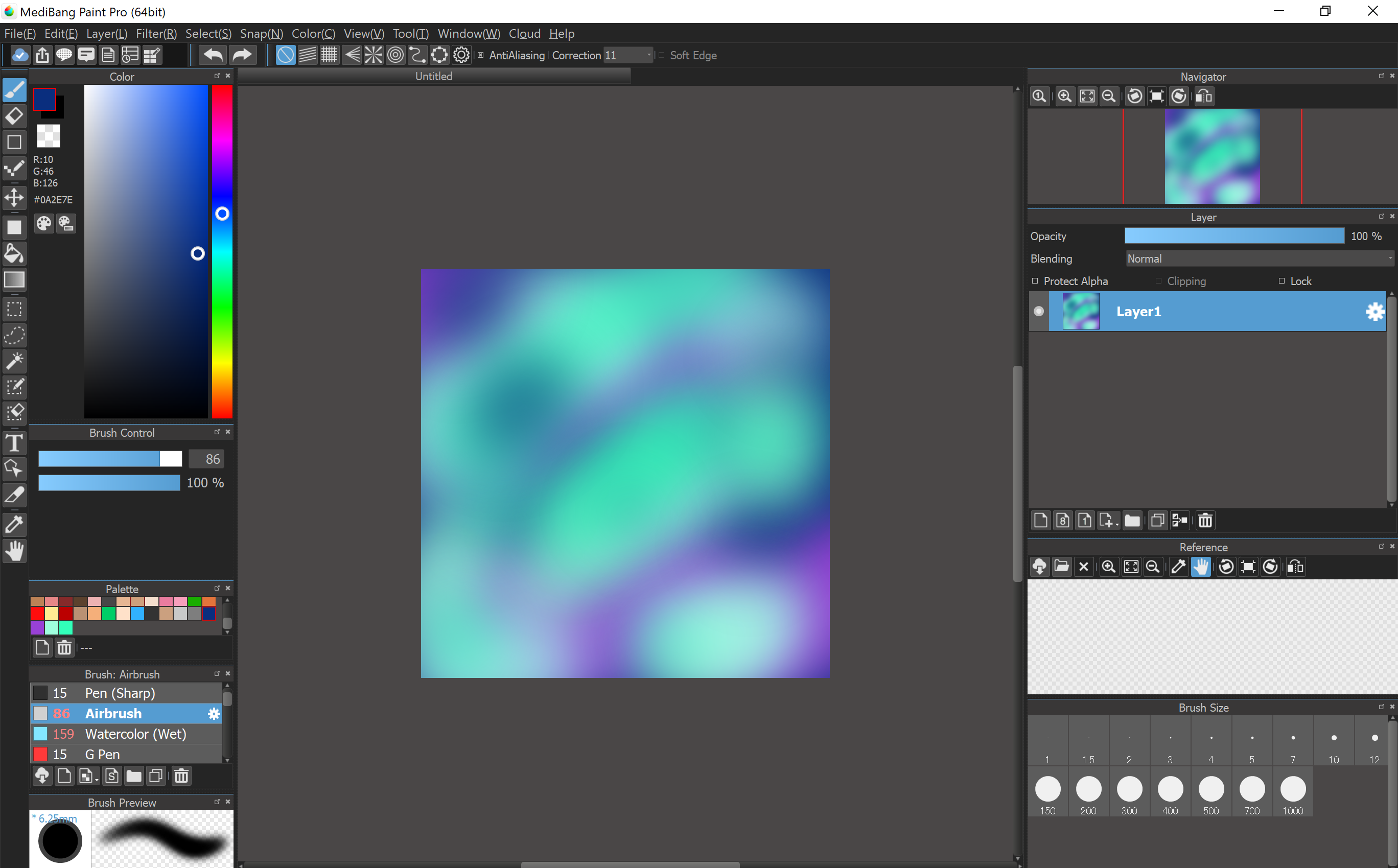Toggle the AntiAliasing checkbox
The image size is (1398, 868).
coord(480,55)
